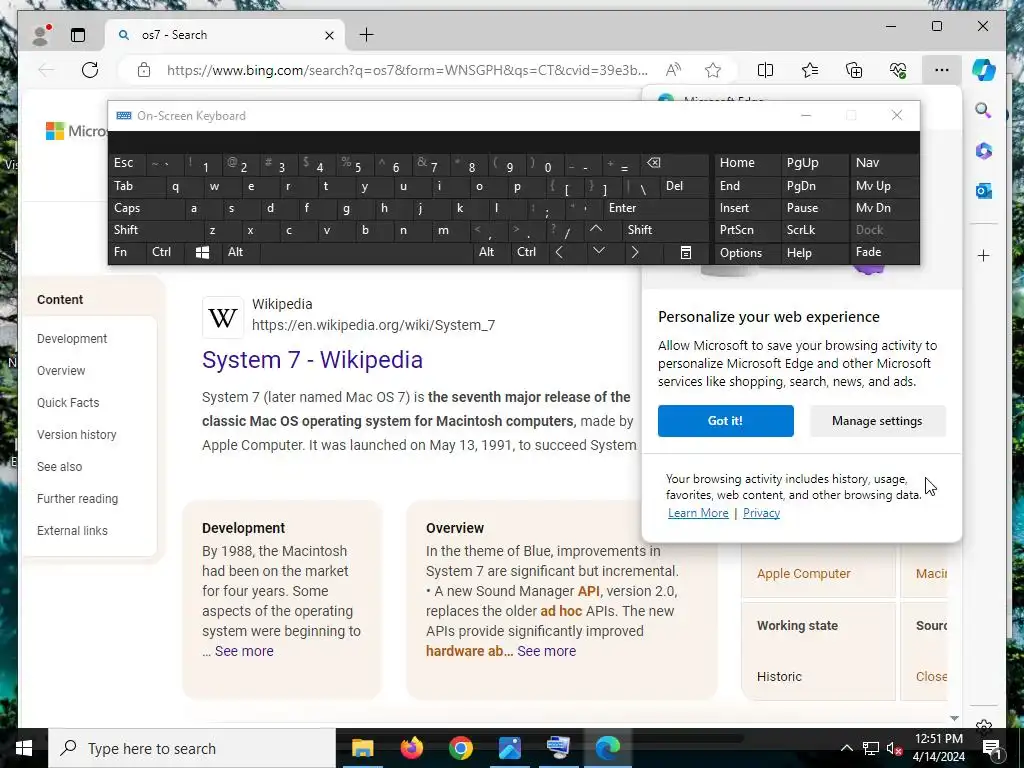Open the Collections icon
The image size is (1024, 768).
[x=854, y=70]
